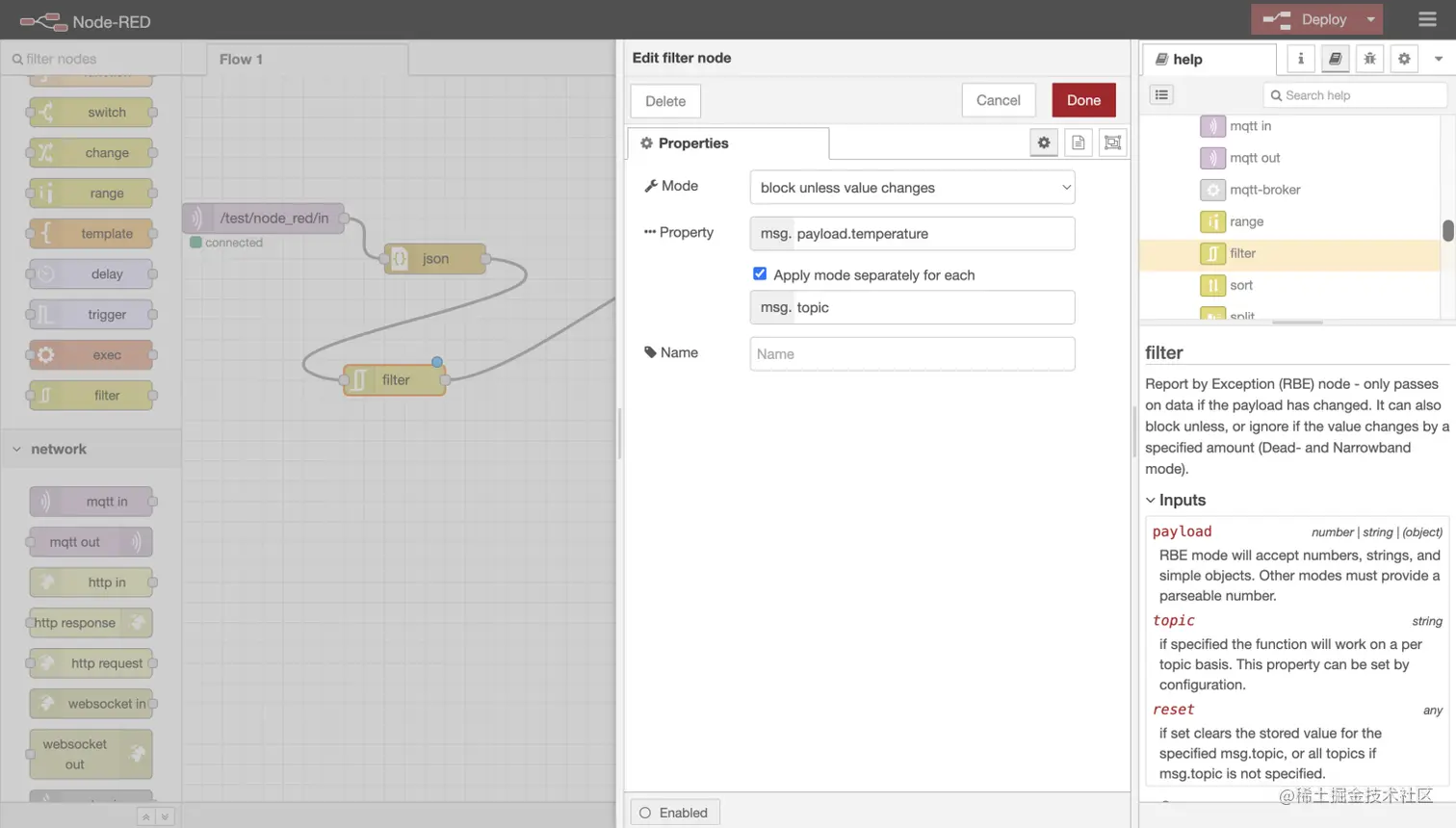
Task: Collapse the Inputs section in filter help
Action: coord(1150,500)
